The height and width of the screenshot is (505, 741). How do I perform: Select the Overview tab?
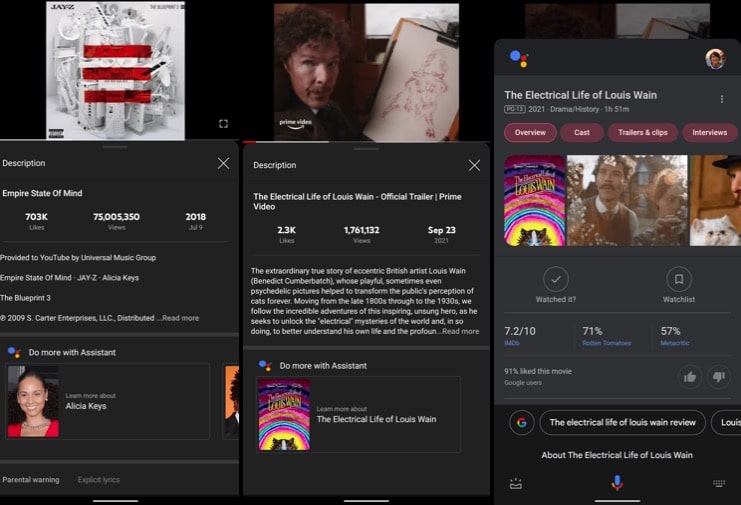(530, 133)
